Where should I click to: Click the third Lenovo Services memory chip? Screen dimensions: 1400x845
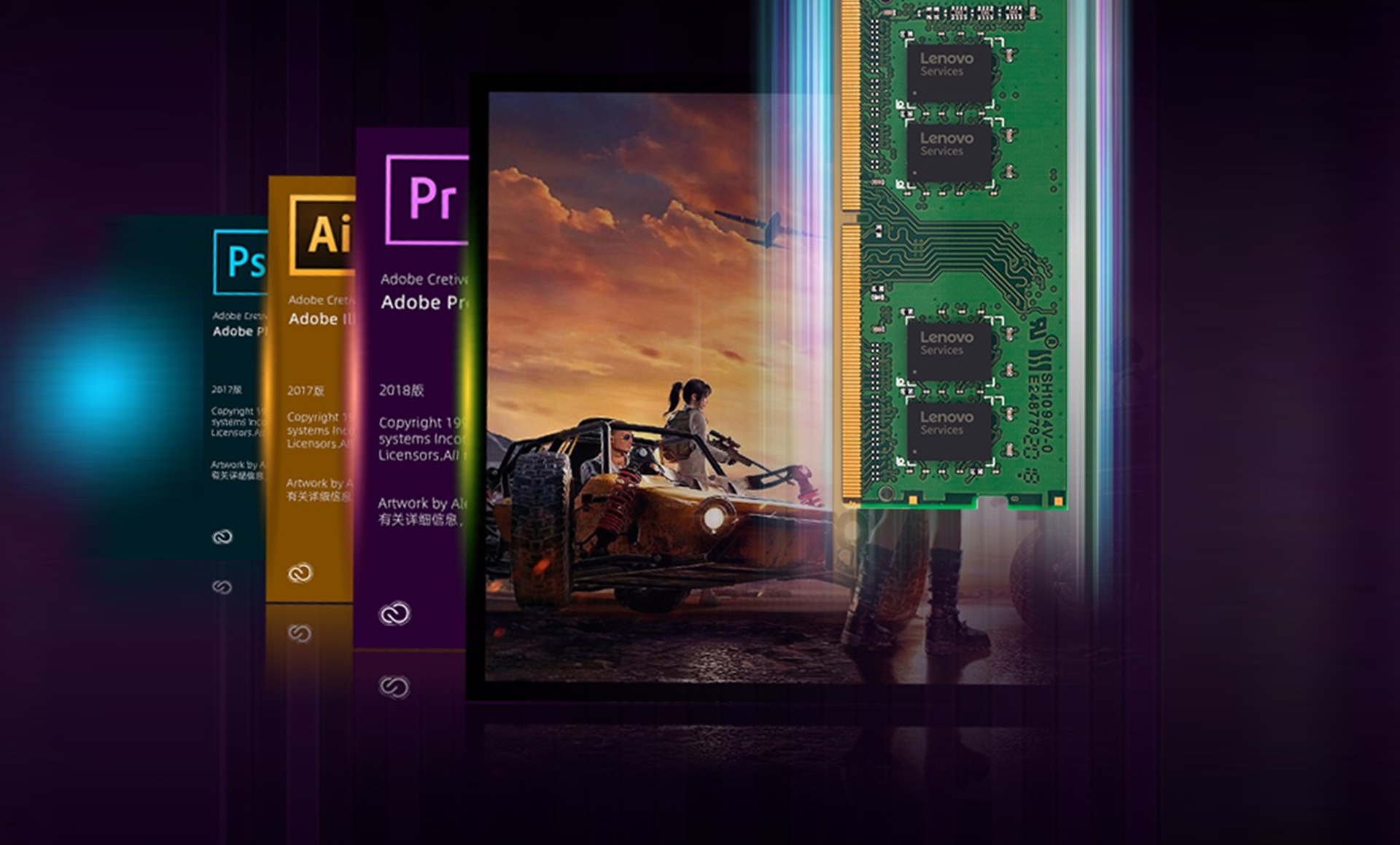[x=949, y=351]
